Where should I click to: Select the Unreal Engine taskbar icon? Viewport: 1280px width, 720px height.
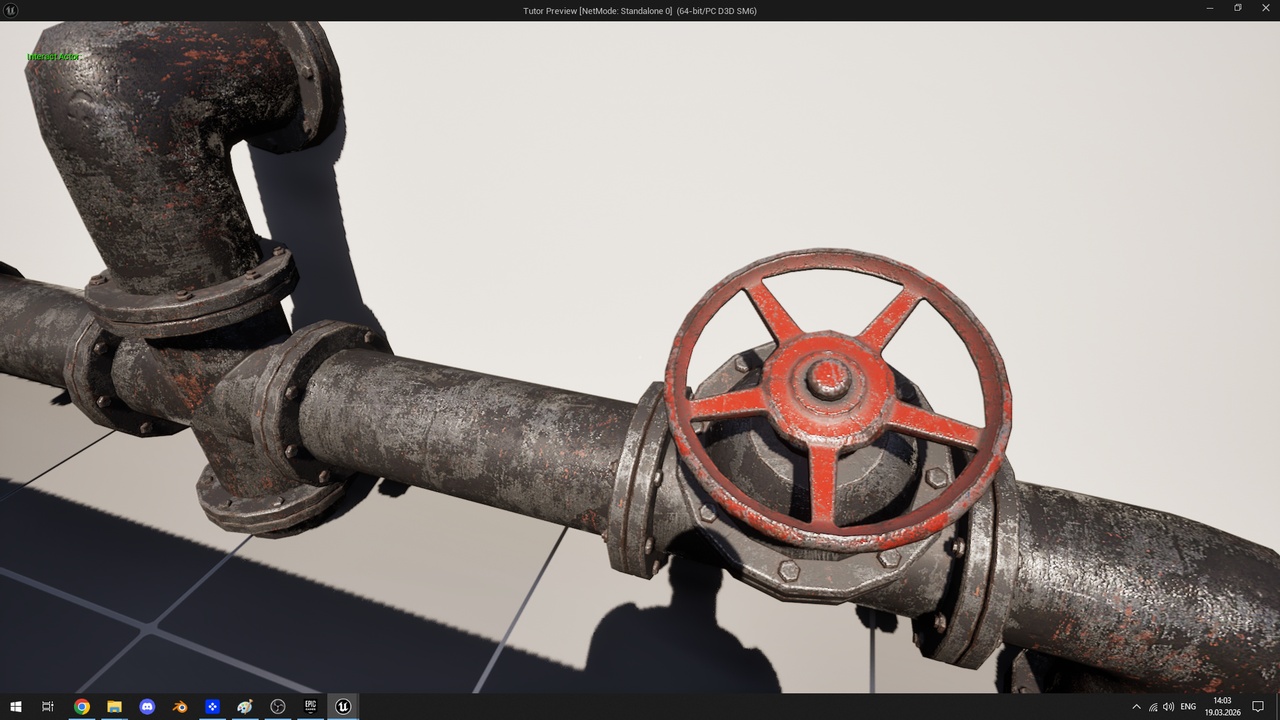click(x=343, y=706)
